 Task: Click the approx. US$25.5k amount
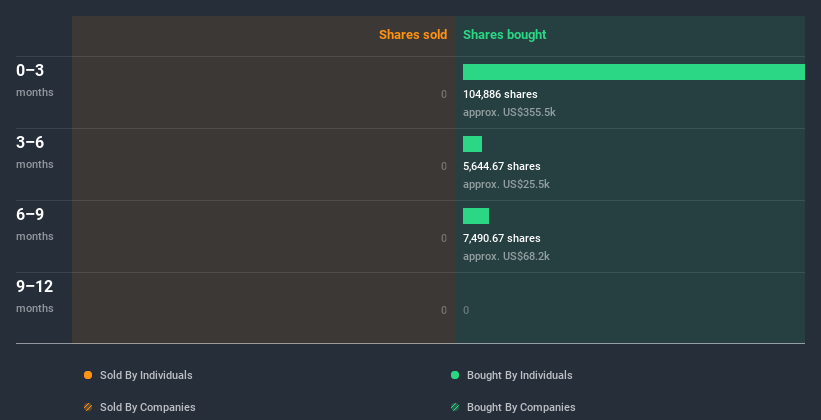pos(506,184)
